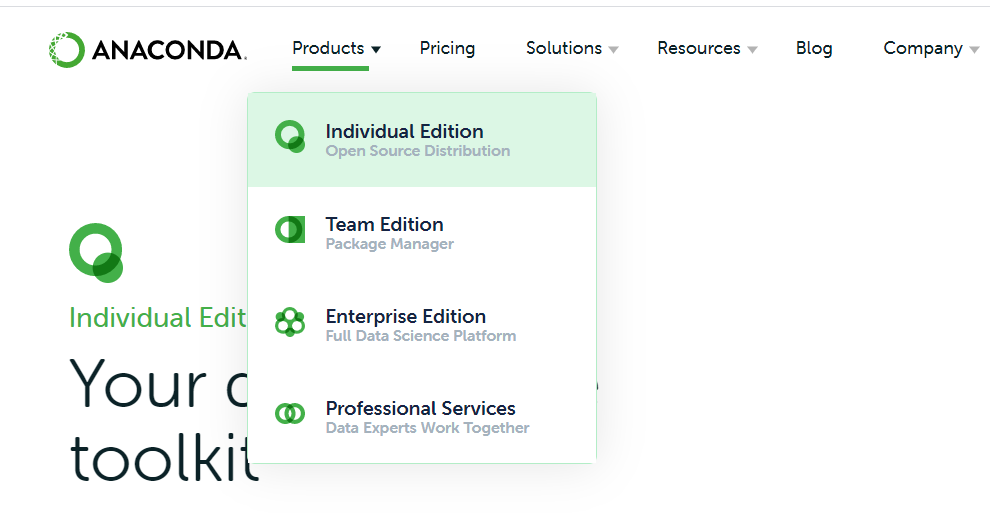
Task: Select Team Edition from dropdown
Action: tap(422, 233)
